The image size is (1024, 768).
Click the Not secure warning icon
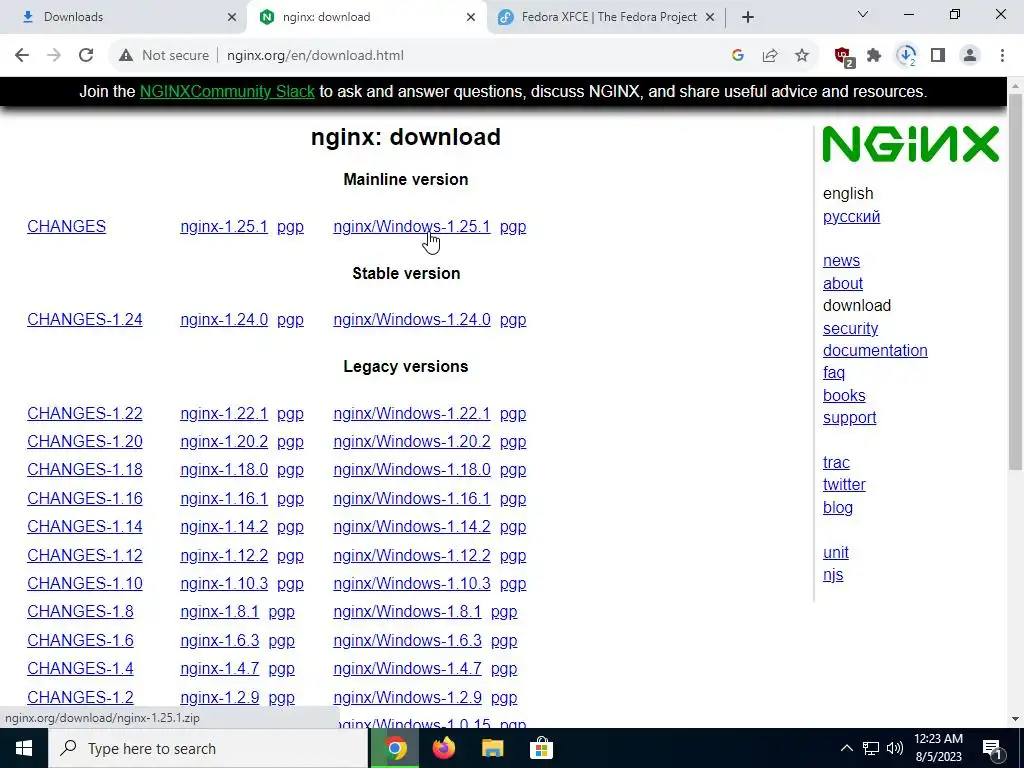(126, 56)
